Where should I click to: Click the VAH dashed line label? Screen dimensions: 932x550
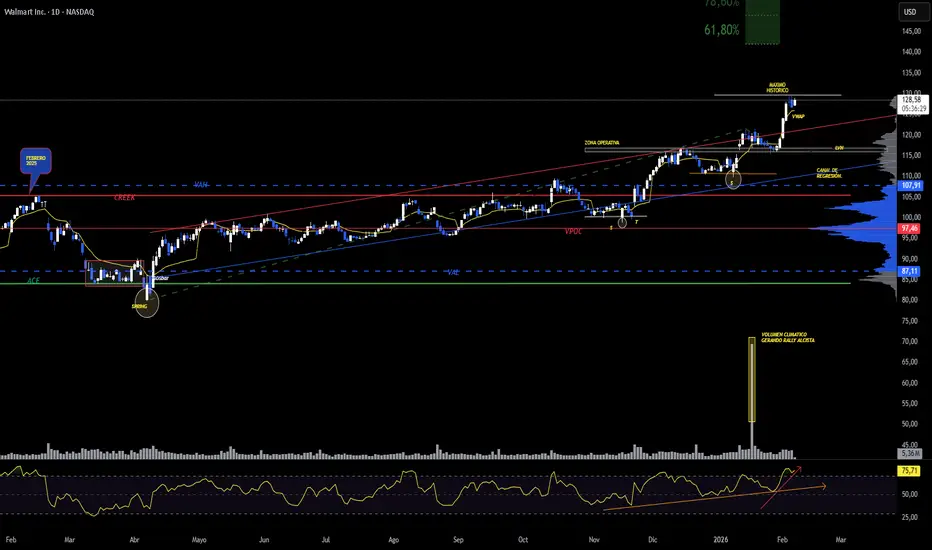coord(201,185)
